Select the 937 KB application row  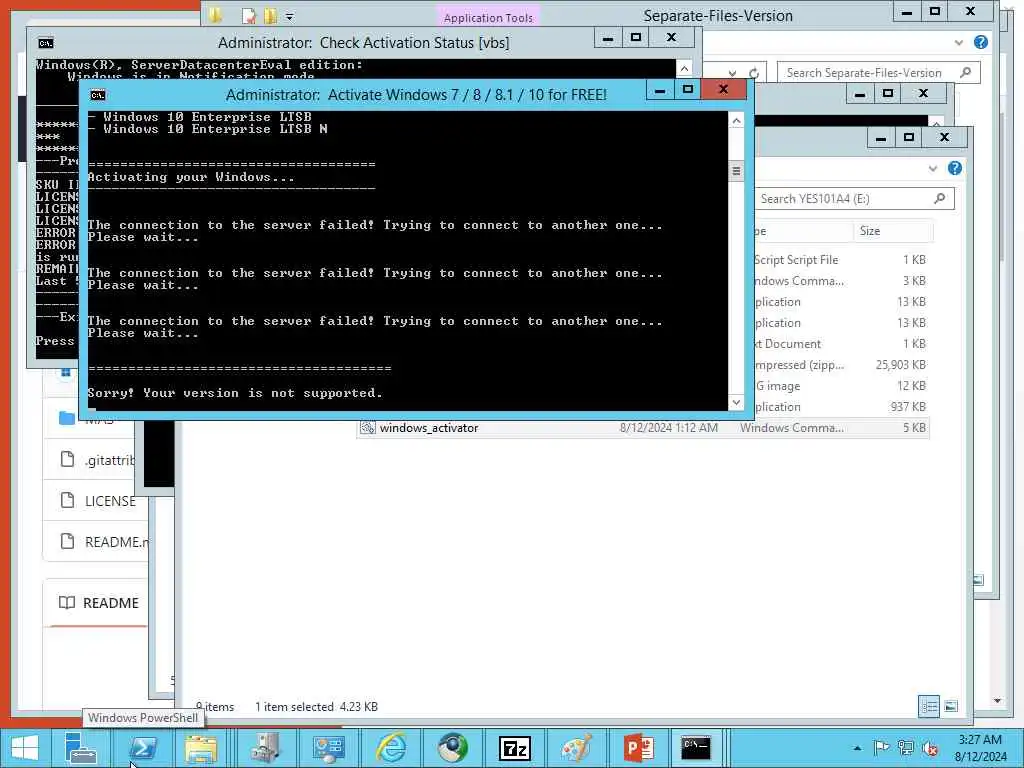[x=841, y=407]
